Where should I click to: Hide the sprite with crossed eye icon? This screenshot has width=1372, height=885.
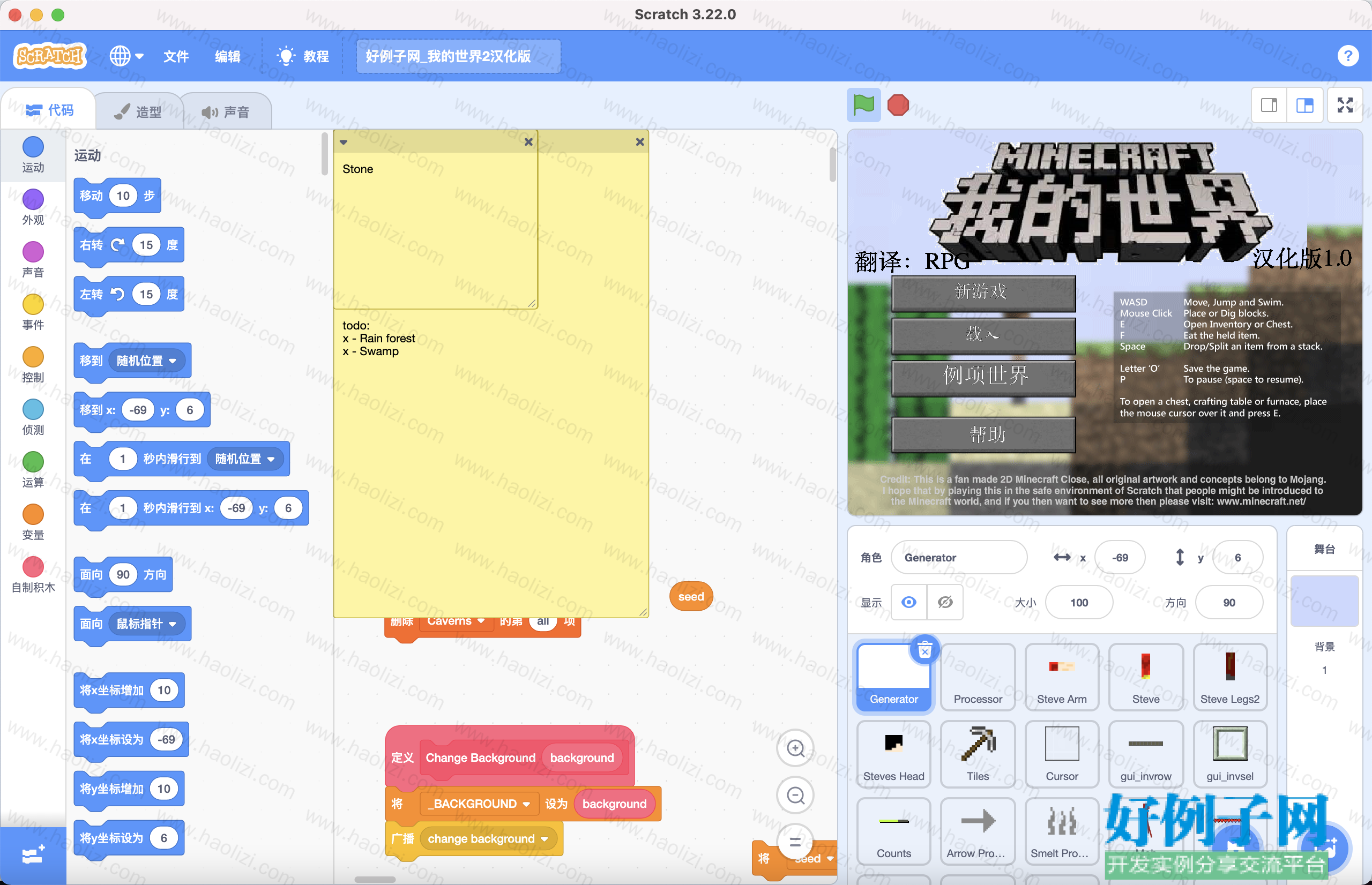coord(945,602)
